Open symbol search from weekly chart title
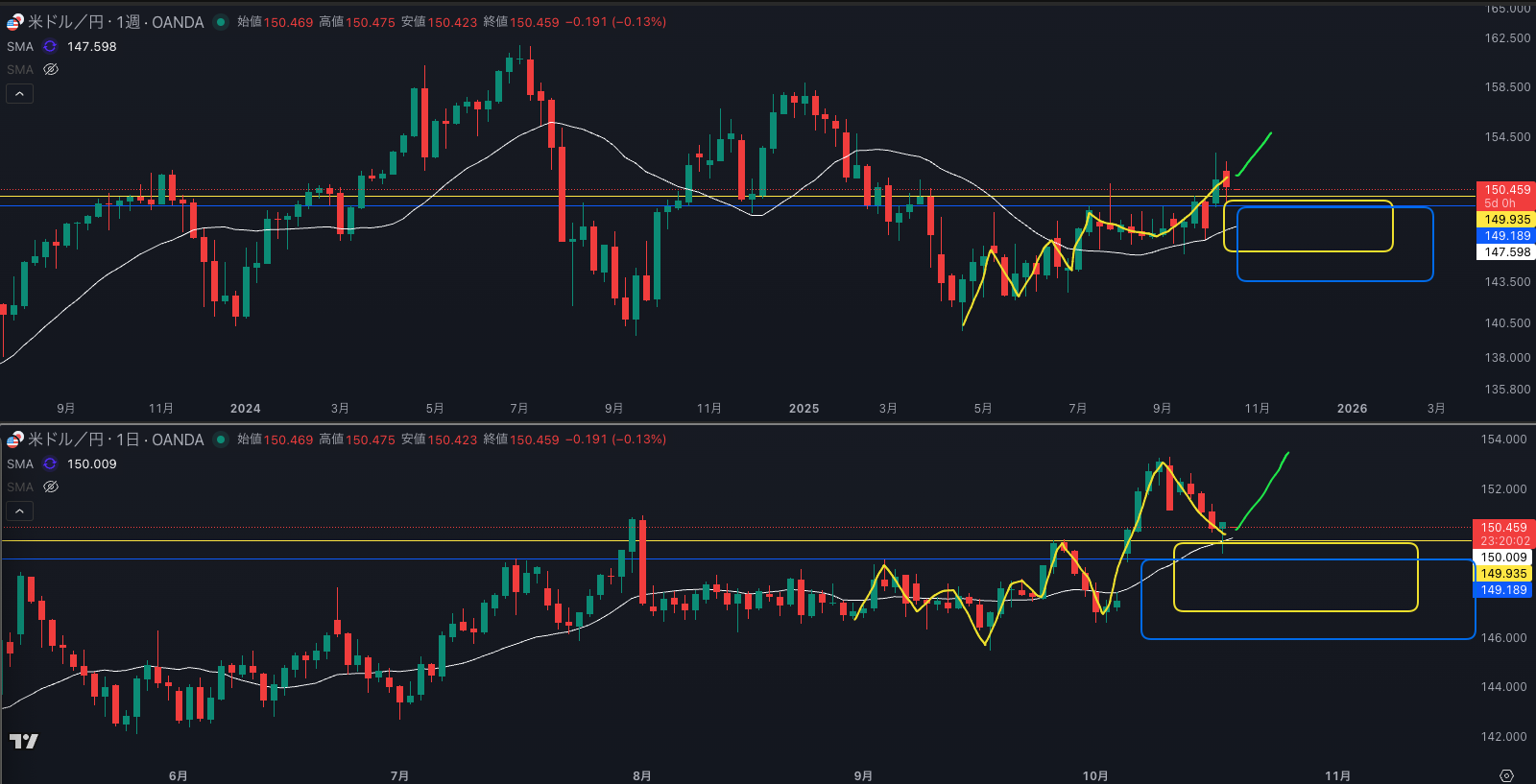1536x784 pixels. tap(115, 21)
